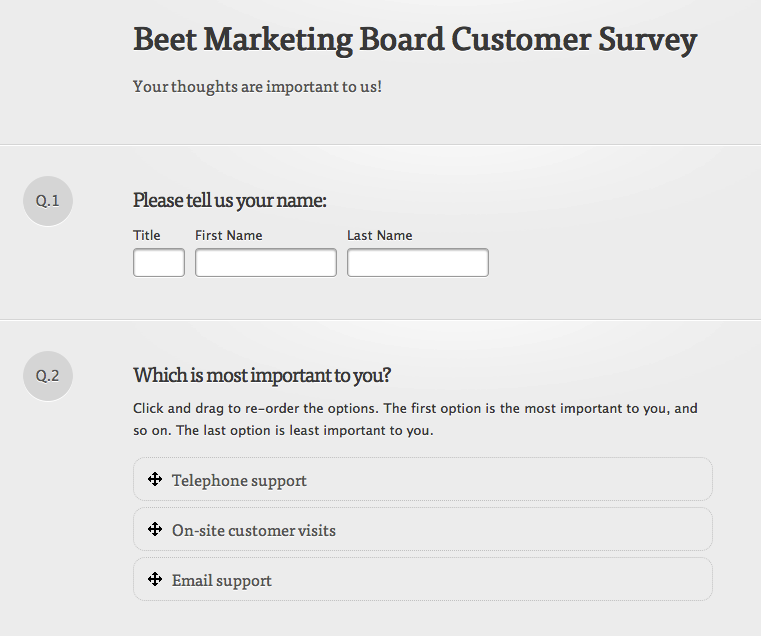Screen dimensions: 761x636
Task: Select the drag handle next to Email support
Action: (155, 579)
